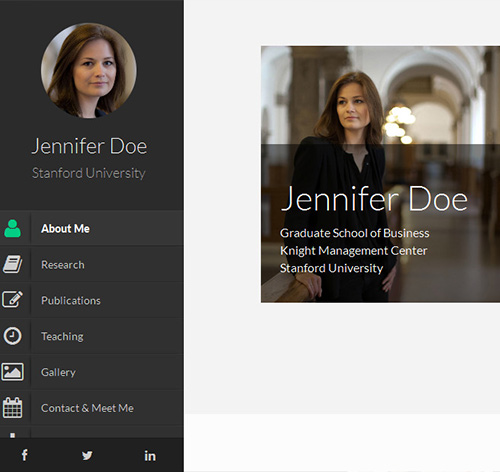This screenshot has height=472, width=500.
Task: Click the Jennifer Doe name in sidebar
Action: click(89, 146)
